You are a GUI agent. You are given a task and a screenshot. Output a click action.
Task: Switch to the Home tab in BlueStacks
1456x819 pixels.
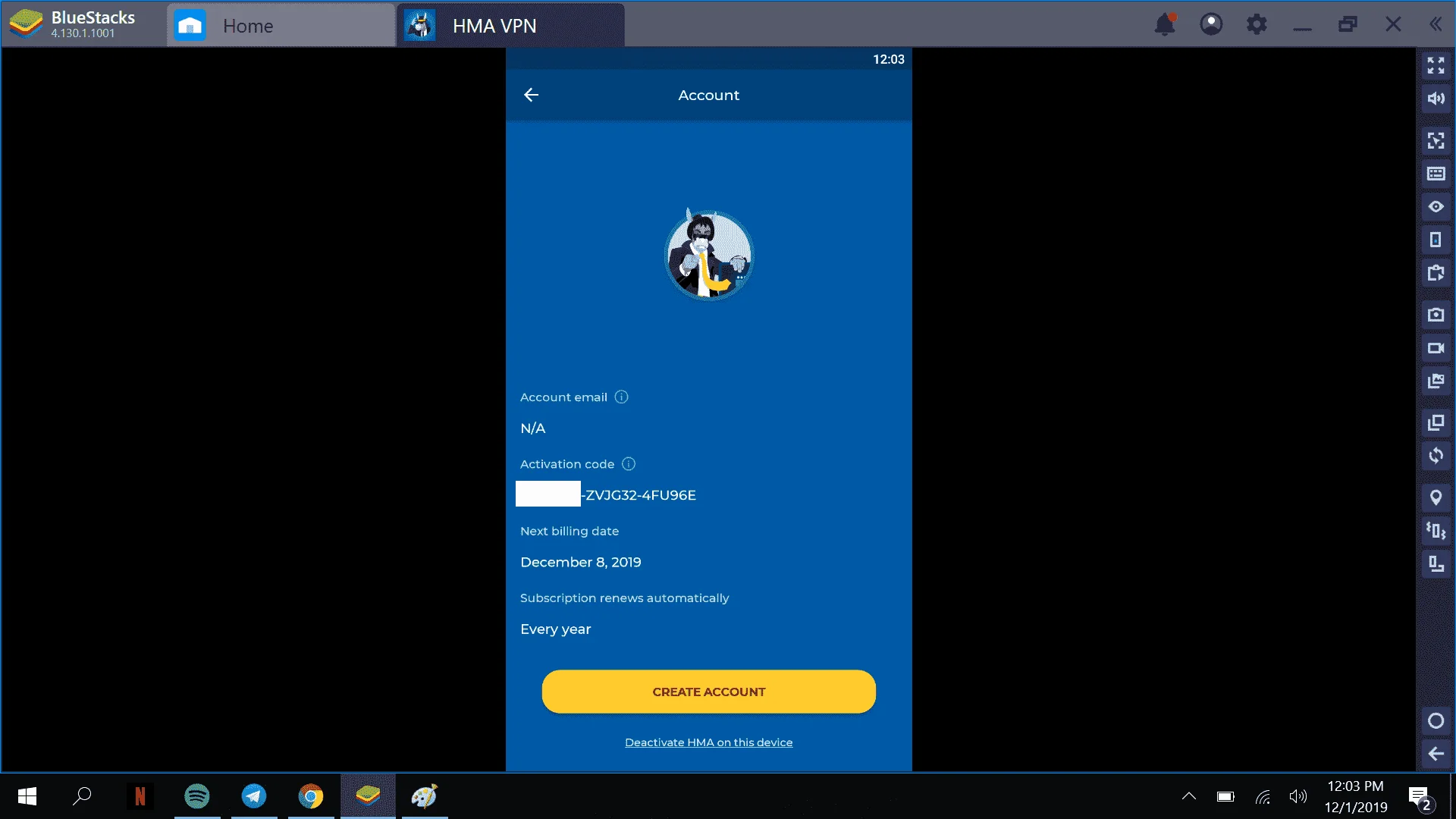tap(281, 26)
